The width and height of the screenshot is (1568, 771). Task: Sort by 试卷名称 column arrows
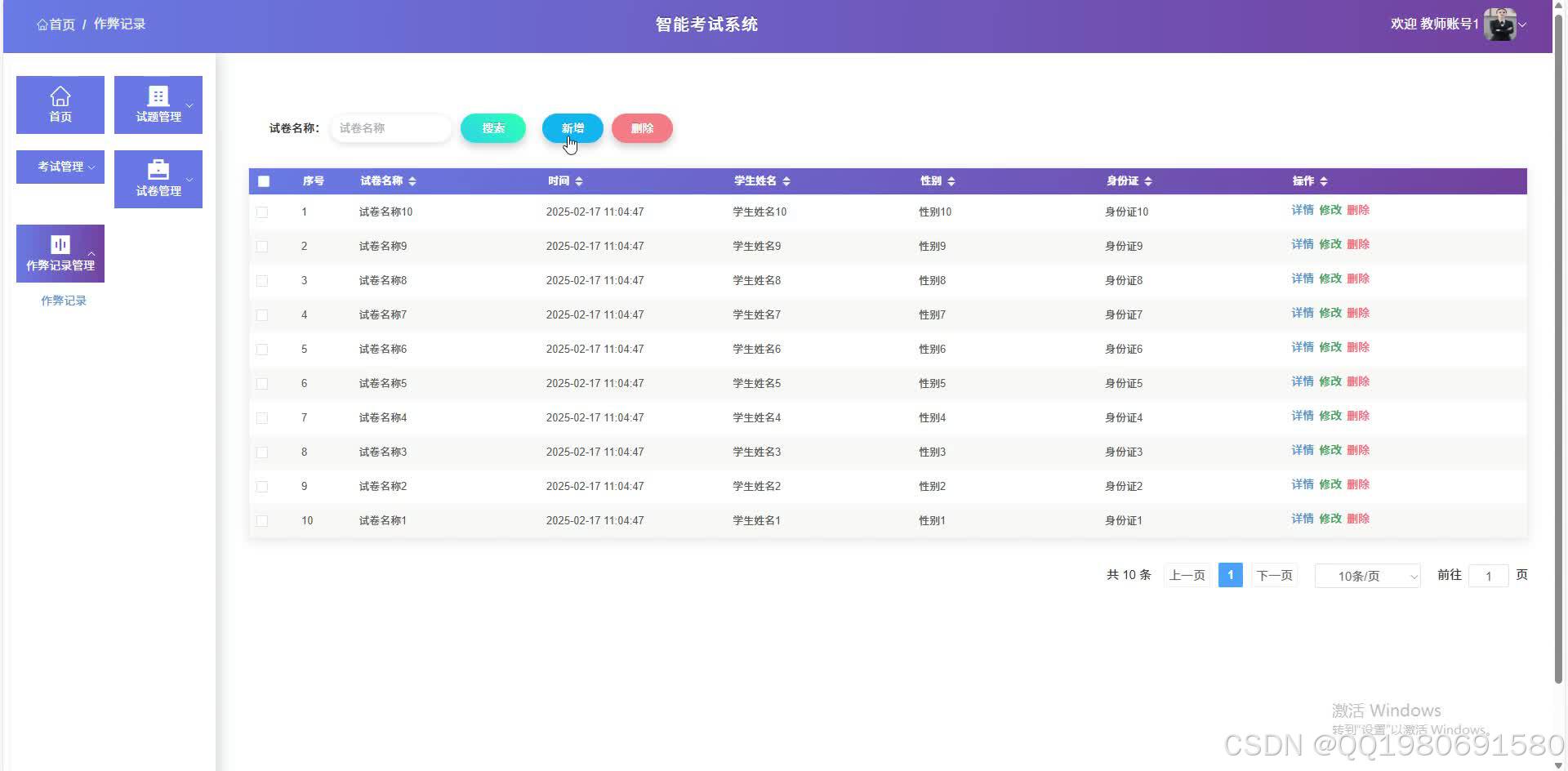412,181
